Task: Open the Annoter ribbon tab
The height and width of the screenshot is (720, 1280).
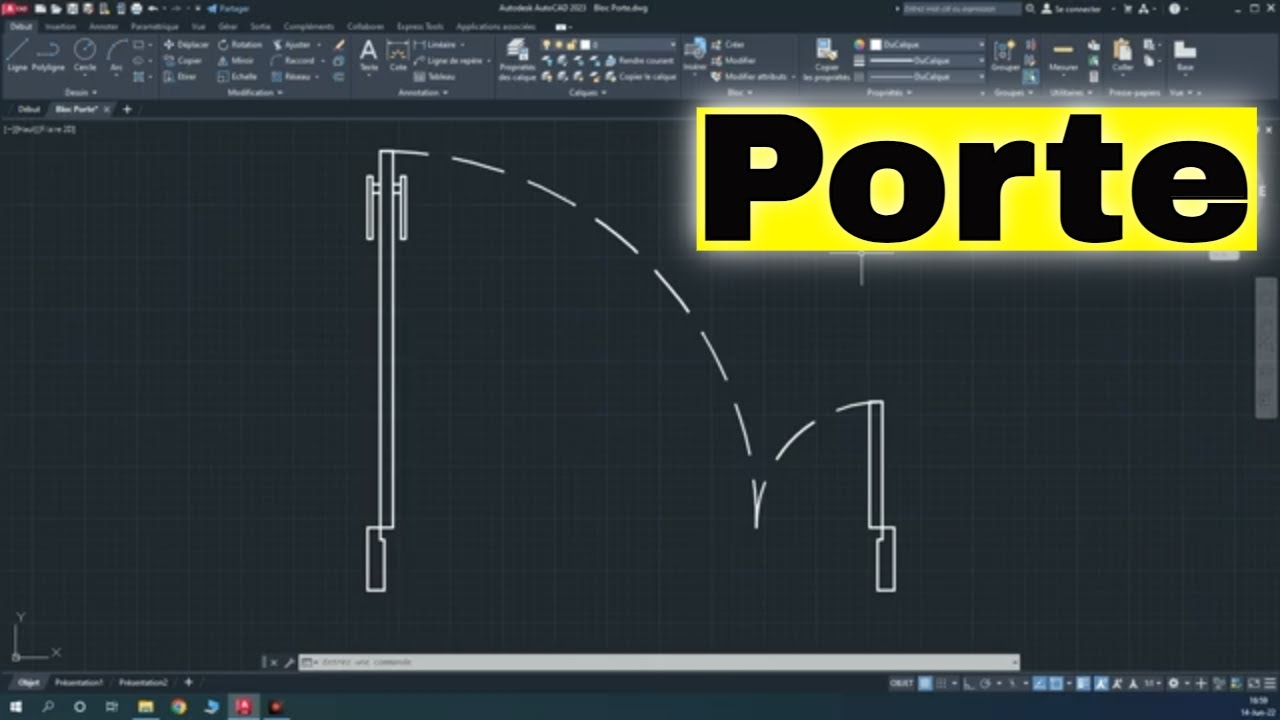Action: point(103,27)
